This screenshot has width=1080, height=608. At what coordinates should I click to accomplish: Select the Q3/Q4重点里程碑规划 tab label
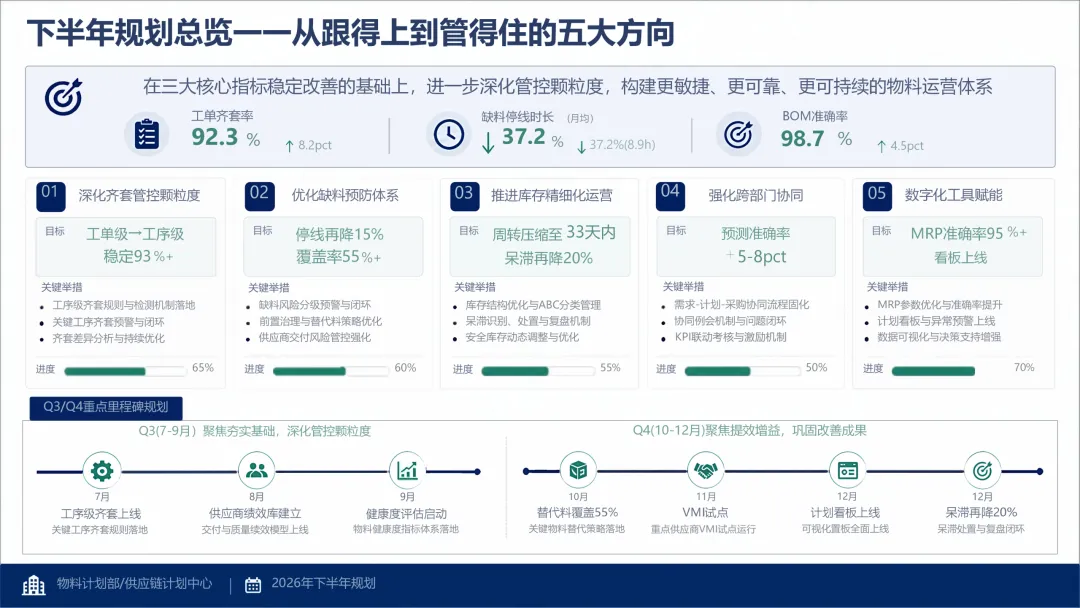(106, 407)
